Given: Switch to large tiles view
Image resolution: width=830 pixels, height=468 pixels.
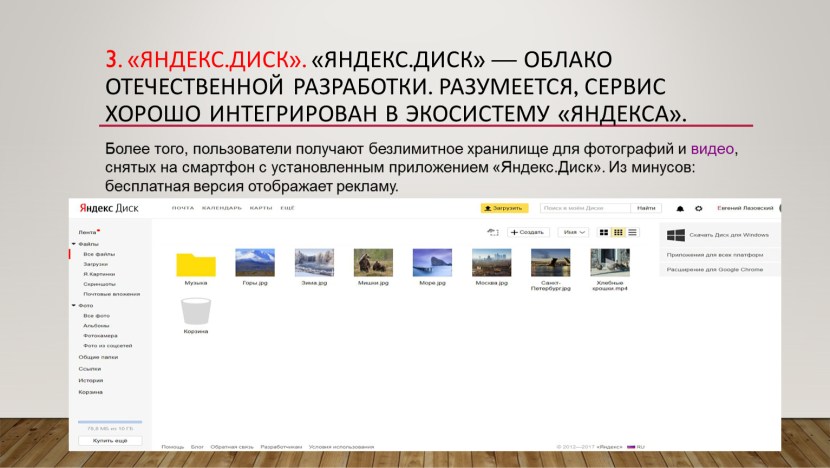Looking at the screenshot, I should (x=604, y=232).
